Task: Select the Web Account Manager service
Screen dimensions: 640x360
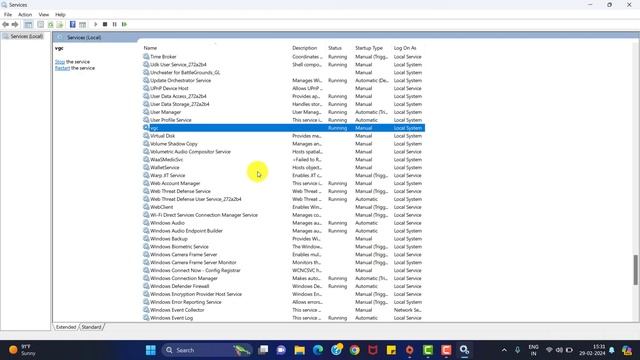Action: coord(284,183)
